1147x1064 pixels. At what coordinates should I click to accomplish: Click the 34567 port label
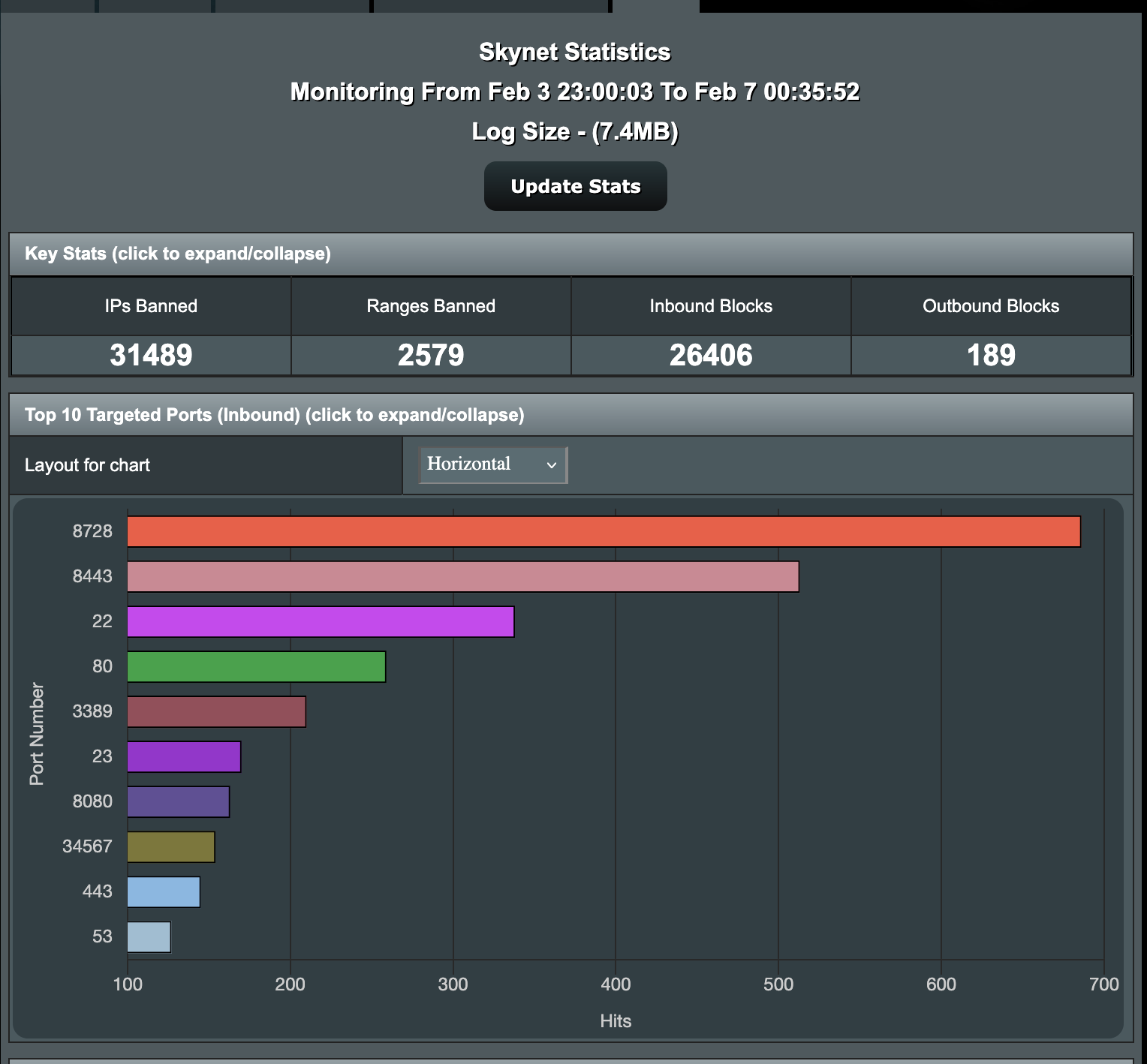(87, 846)
